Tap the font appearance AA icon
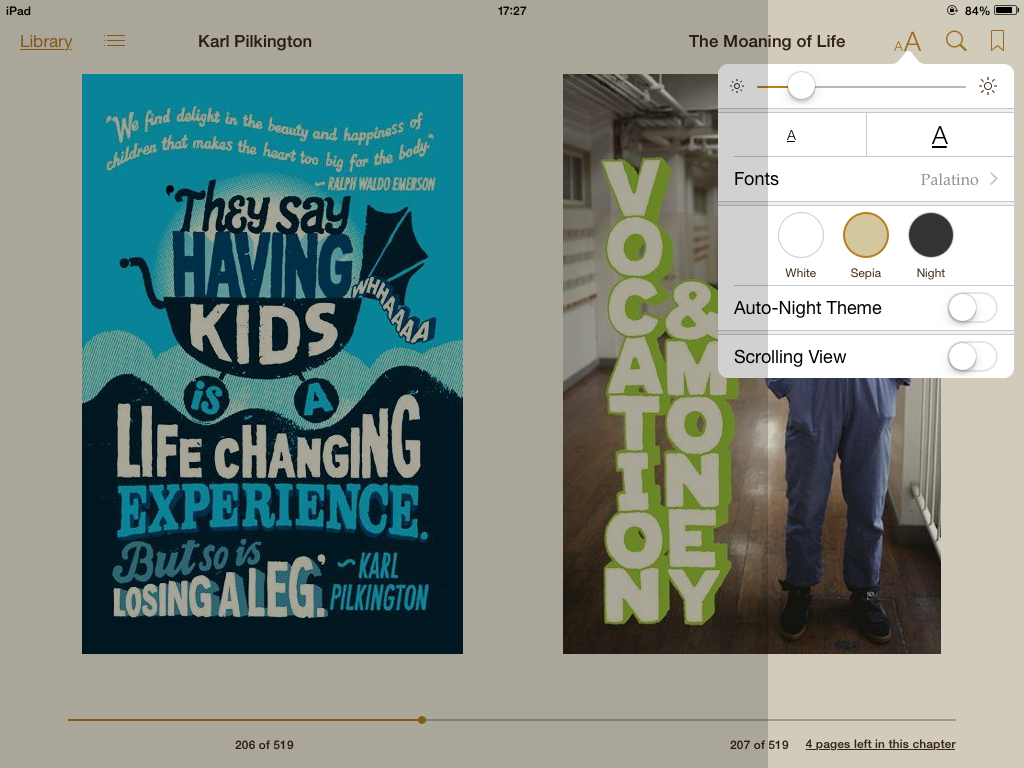 pos(908,42)
